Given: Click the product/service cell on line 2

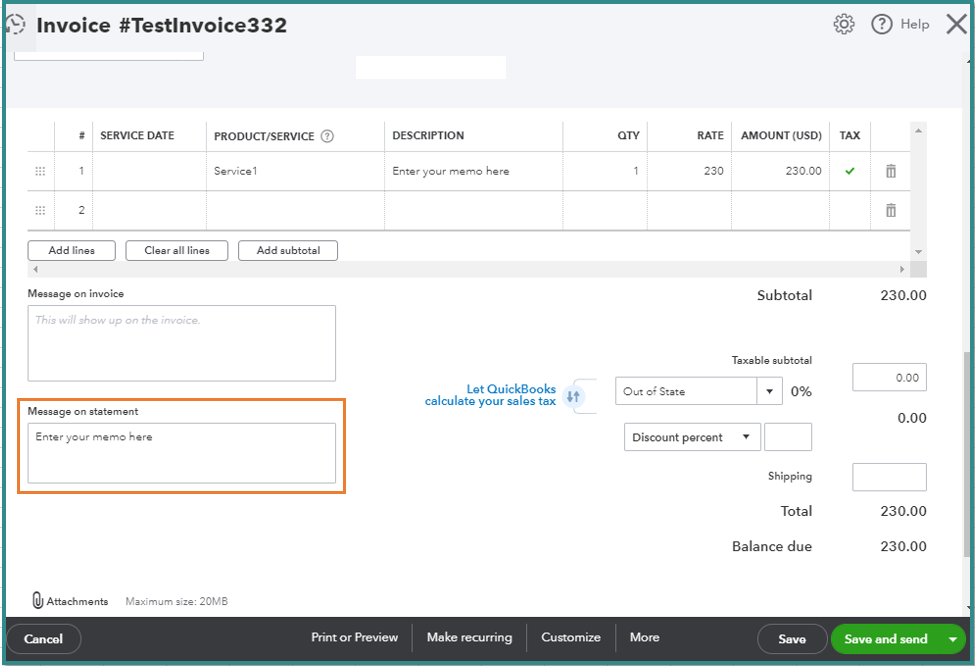Looking at the screenshot, I should click(295, 210).
